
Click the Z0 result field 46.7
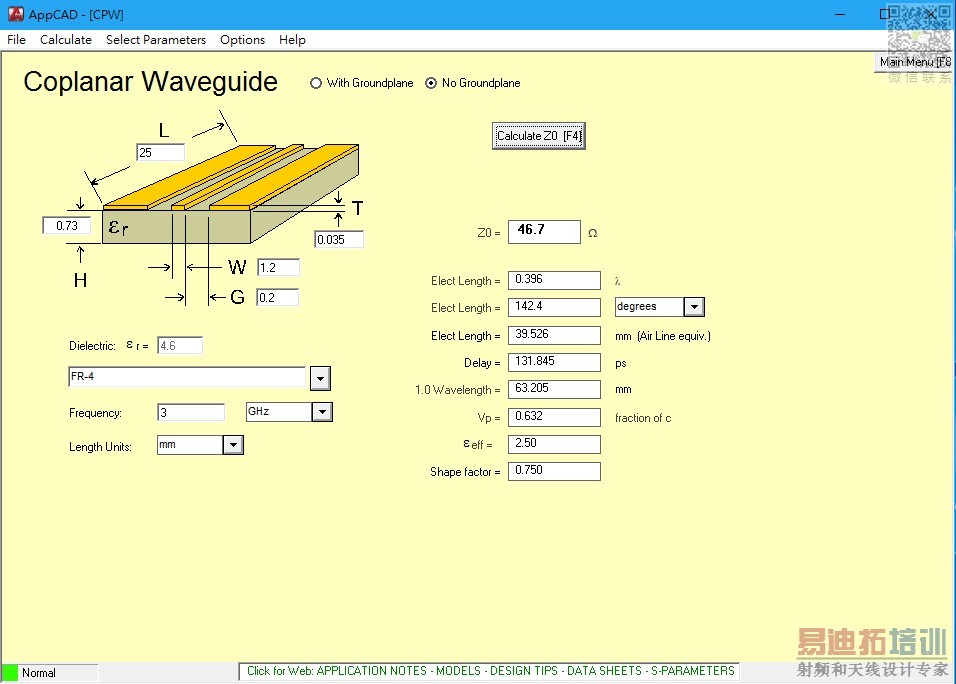(544, 232)
